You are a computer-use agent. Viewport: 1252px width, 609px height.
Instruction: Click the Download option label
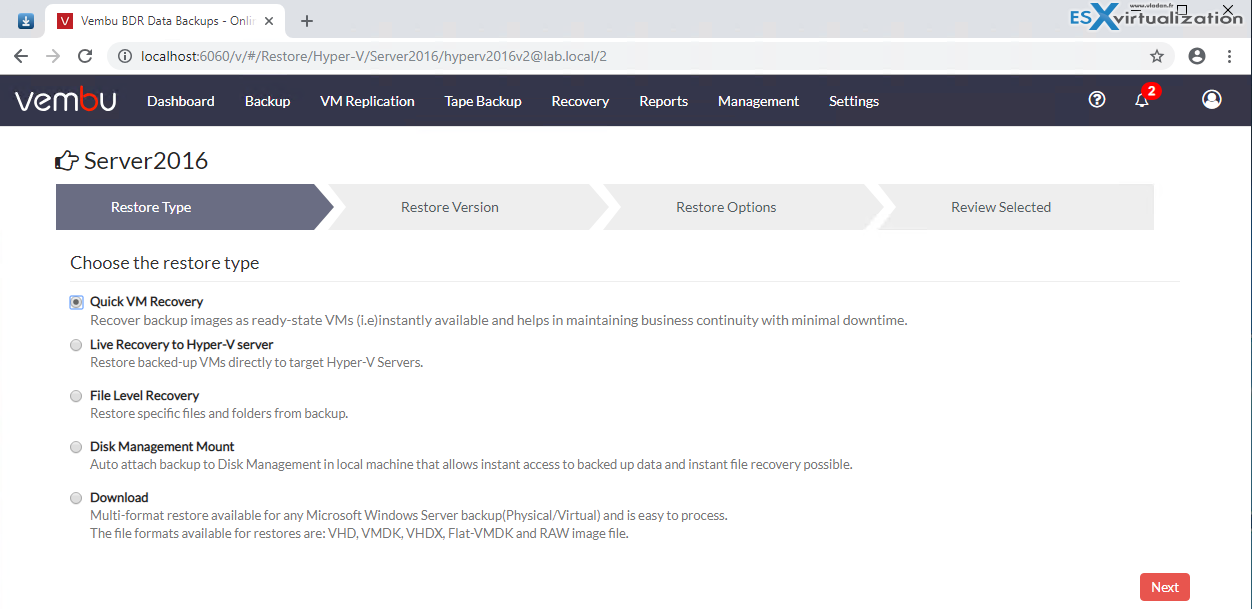coord(119,497)
